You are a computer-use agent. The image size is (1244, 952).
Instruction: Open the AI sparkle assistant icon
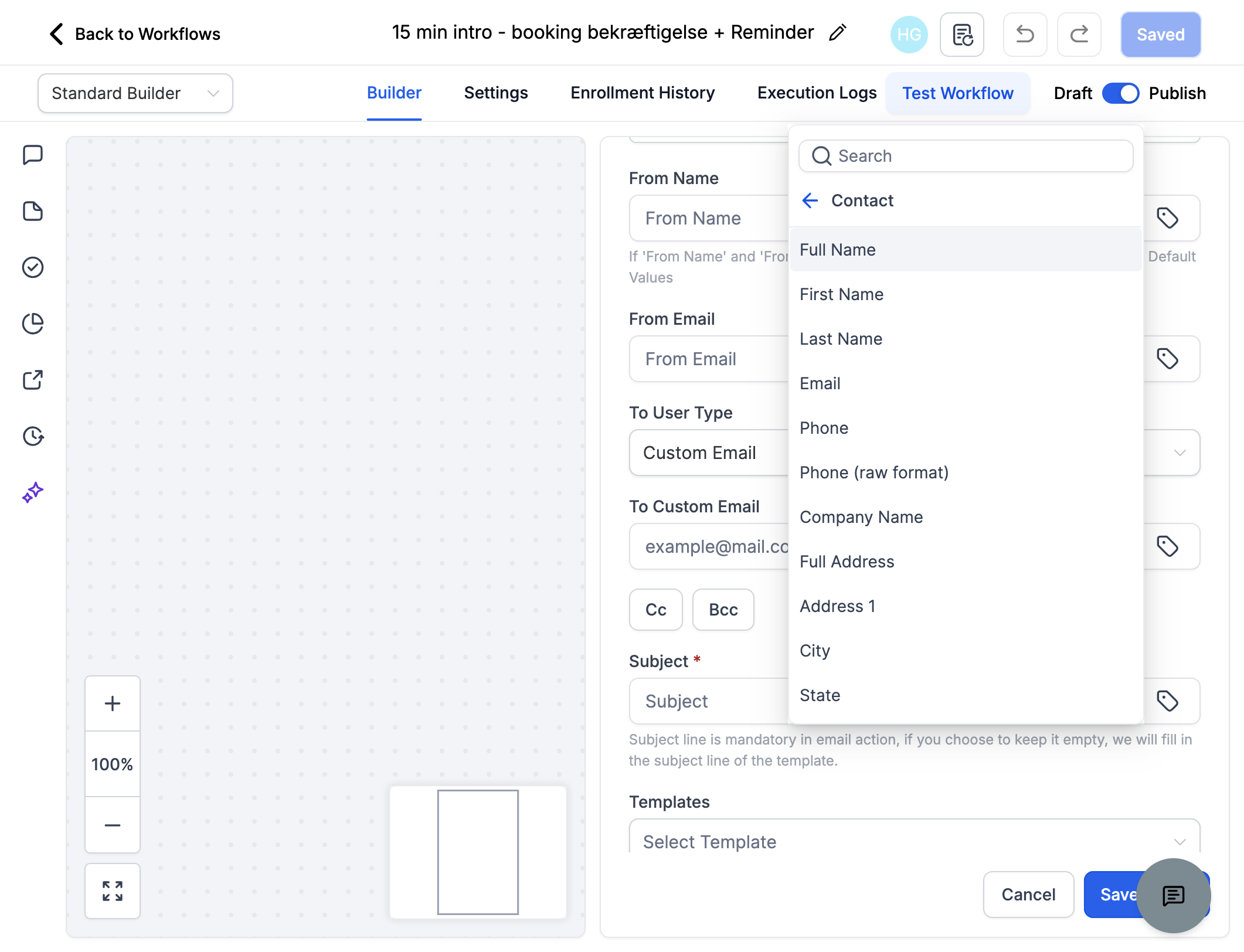pyautogui.click(x=33, y=492)
